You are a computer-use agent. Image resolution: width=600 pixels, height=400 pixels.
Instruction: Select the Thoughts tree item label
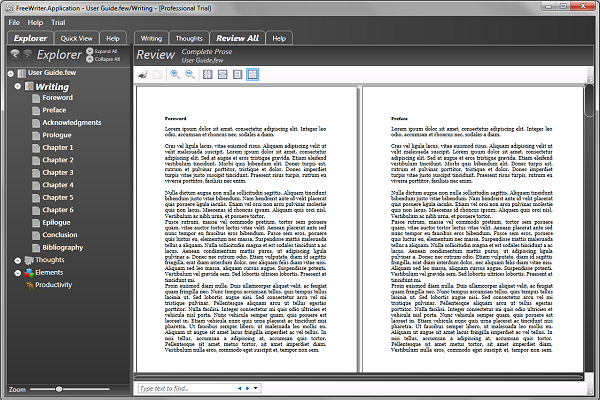(50, 260)
